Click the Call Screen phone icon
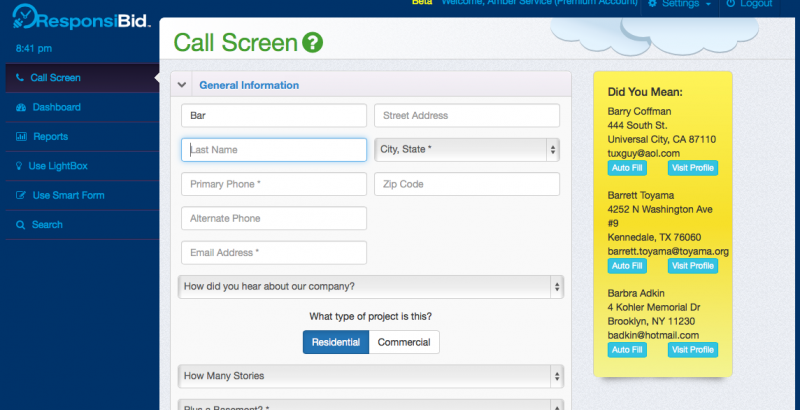Image resolution: width=800 pixels, height=410 pixels. pyautogui.click(x=20, y=78)
